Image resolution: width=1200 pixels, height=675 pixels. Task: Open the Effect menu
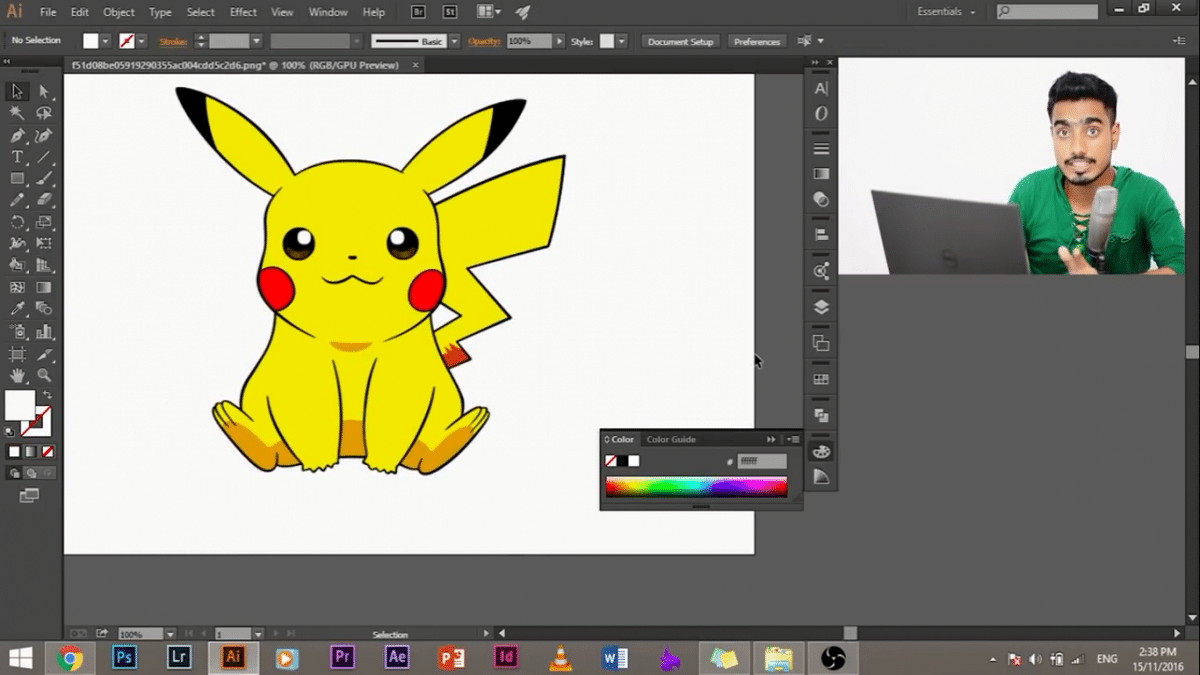pyautogui.click(x=243, y=12)
